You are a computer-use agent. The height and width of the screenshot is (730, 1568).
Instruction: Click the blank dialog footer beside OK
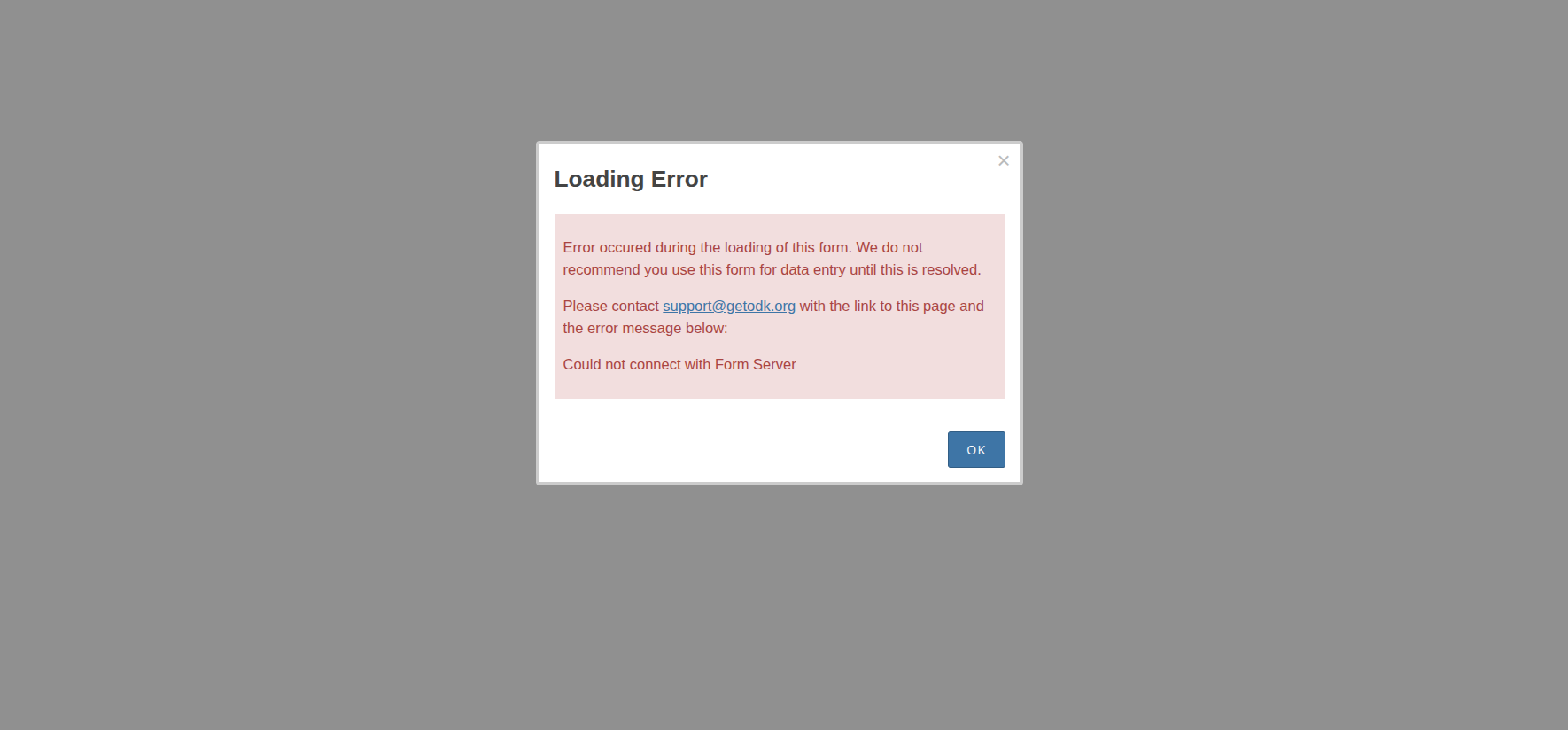click(744, 449)
